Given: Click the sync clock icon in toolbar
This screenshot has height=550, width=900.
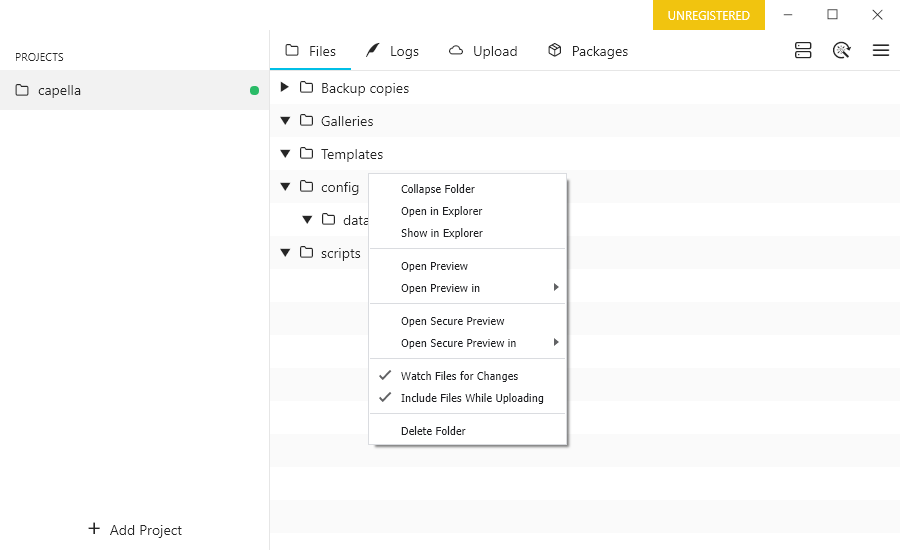Looking at the screenshot, I should pyautogui.click(x=842, y=50).
